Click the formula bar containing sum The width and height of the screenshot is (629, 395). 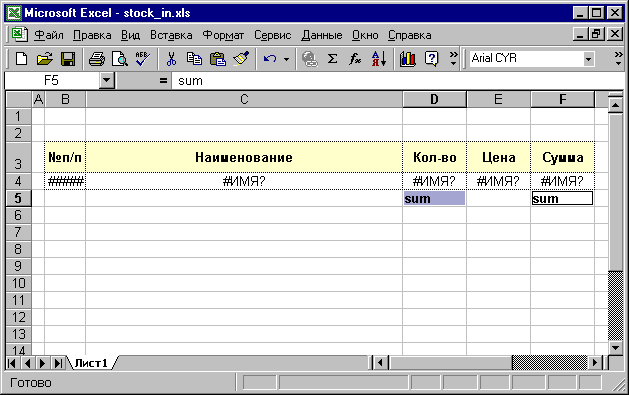pos(397,81)
